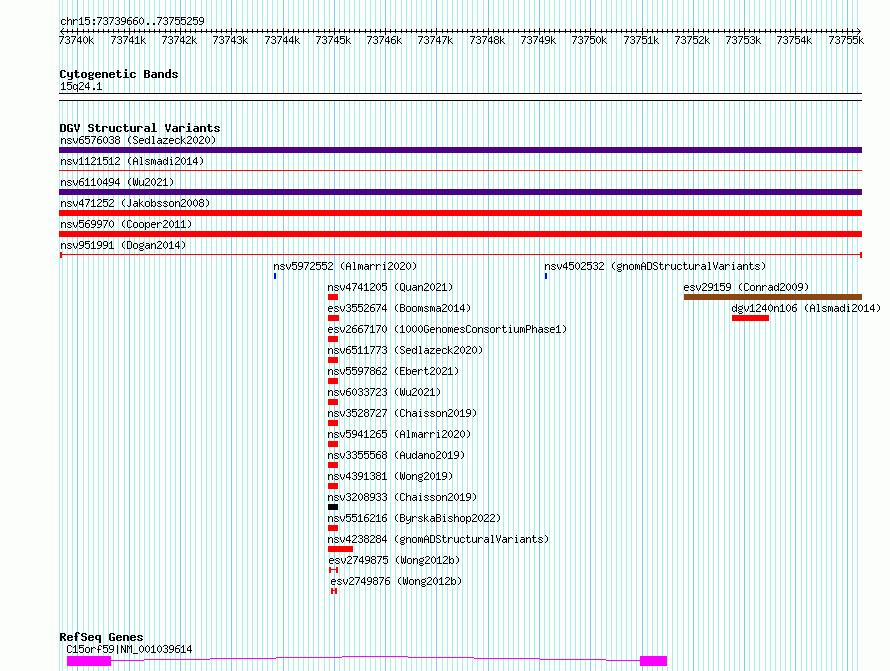Open nsv4502532 (gnomADStructuralVariants) label
The width and height of the screenshot is (890, 671).
pyautogui.click(x=655, y=266)
